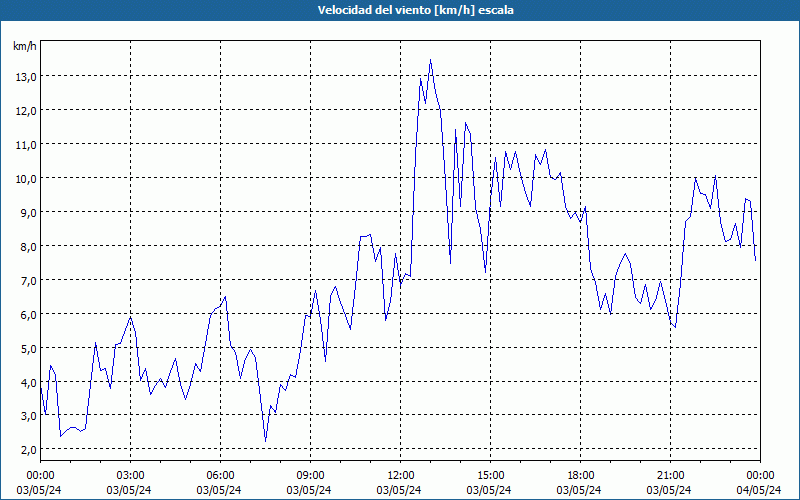Viewport: 800px width, 500px height.
Task: Click the '5,0' y-axis value
Action: 29,348
